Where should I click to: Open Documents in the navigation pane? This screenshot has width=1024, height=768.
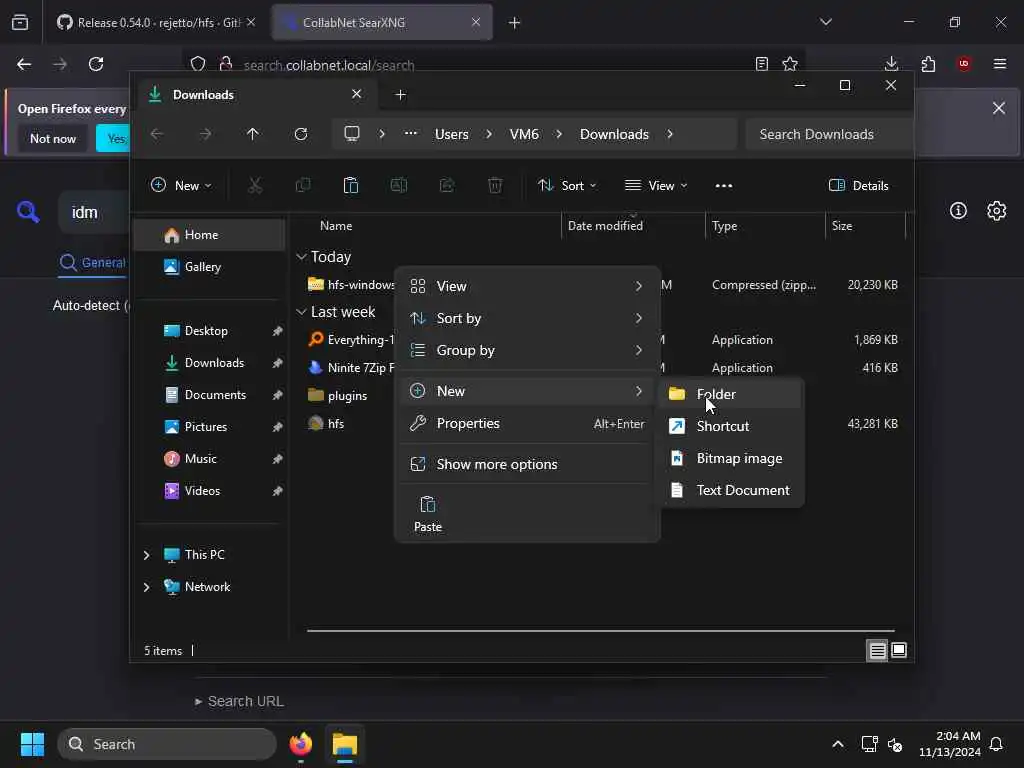210,394
